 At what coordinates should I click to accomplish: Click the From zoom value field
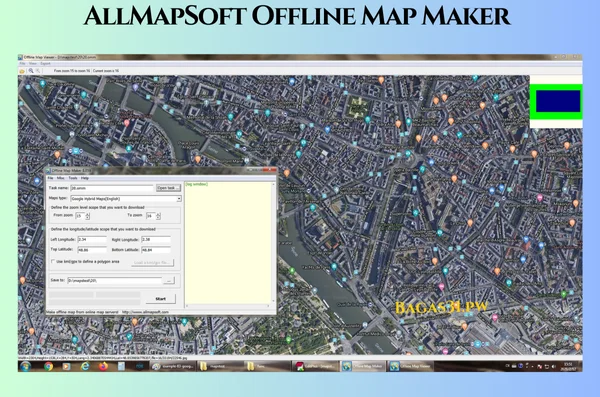80,216
